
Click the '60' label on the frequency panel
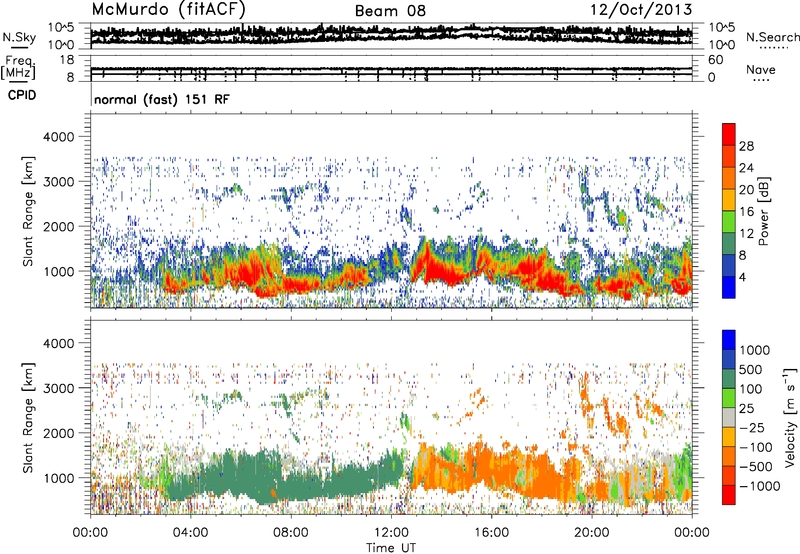pyautogui.click(x=716, y=60)
